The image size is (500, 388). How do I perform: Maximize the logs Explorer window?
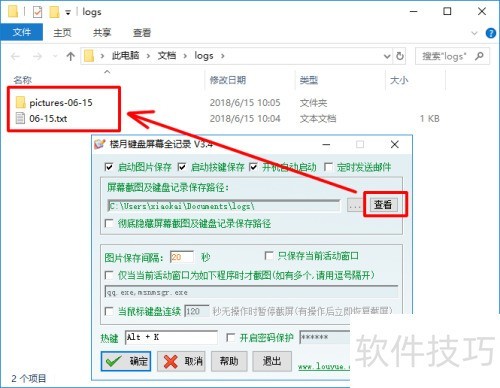[x=447, y=12]
